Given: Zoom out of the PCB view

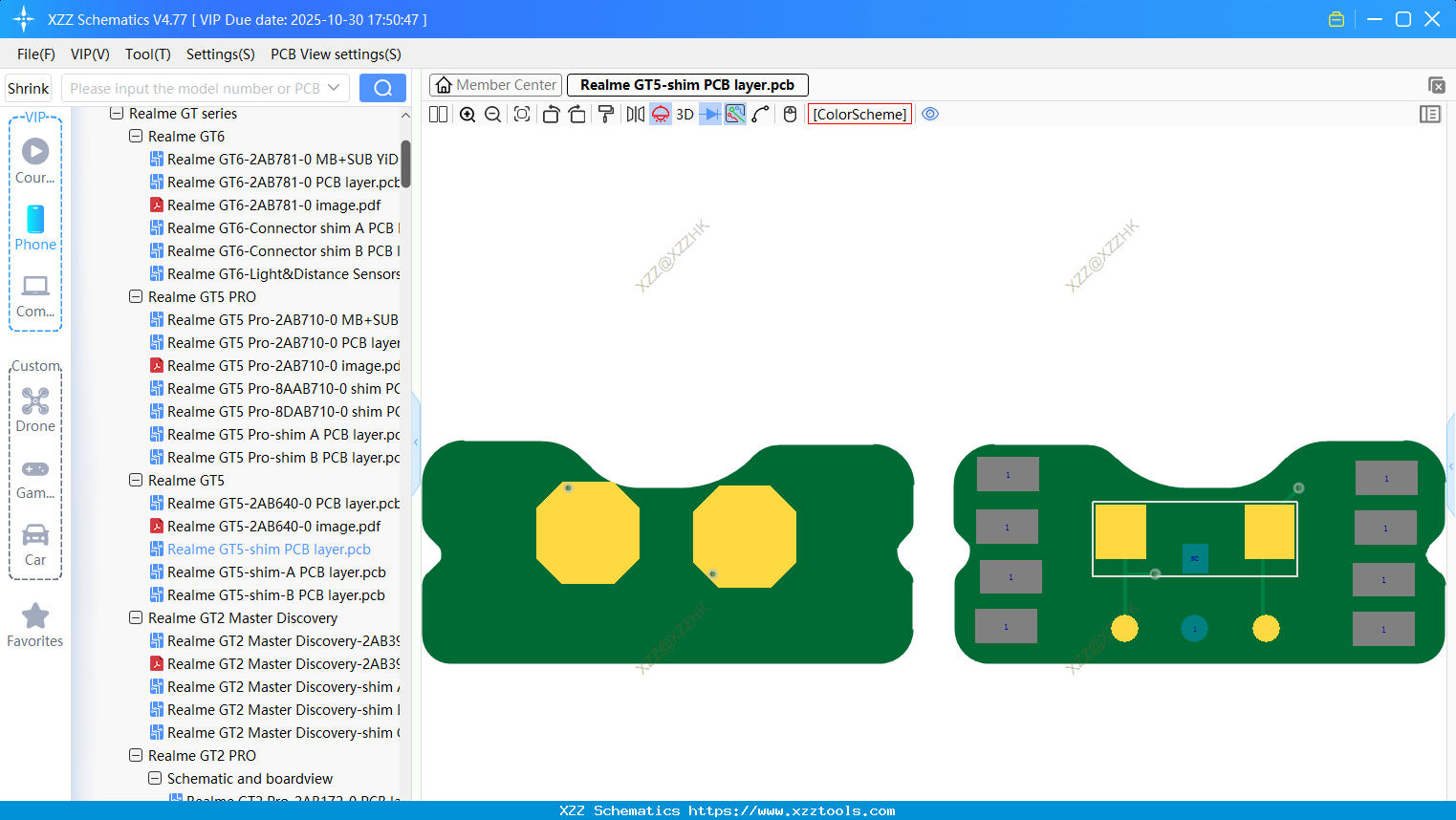Looking at the screenshot, I should click(x=492, y=115).
